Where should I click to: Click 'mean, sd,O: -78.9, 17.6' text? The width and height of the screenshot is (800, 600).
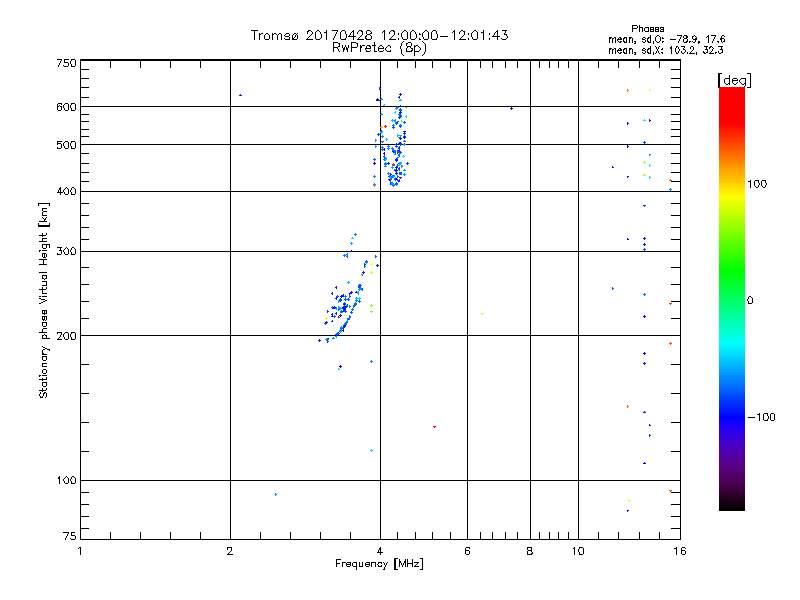(x=666, y=39)
